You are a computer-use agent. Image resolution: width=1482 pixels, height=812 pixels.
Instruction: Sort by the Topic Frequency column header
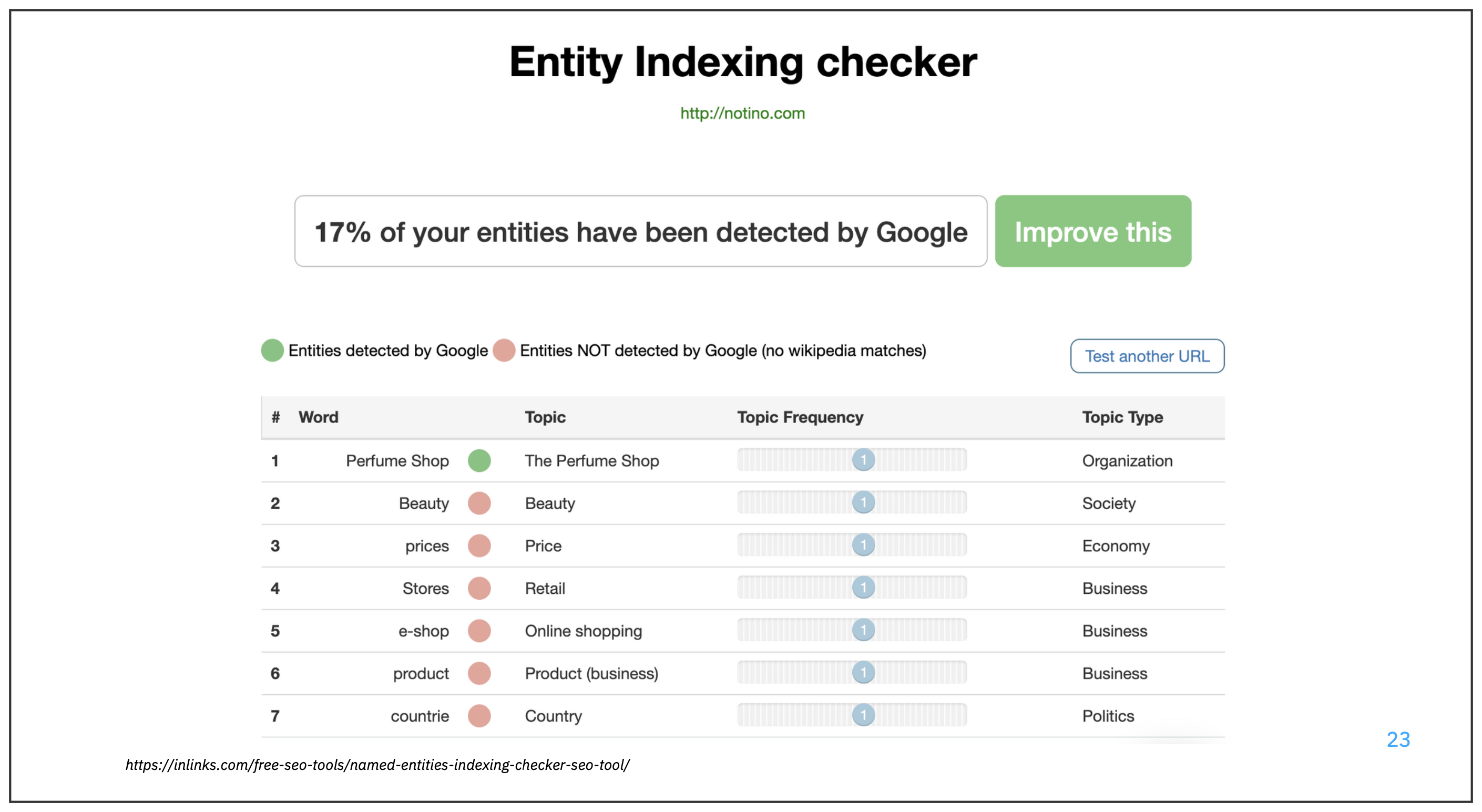point(800,417)
